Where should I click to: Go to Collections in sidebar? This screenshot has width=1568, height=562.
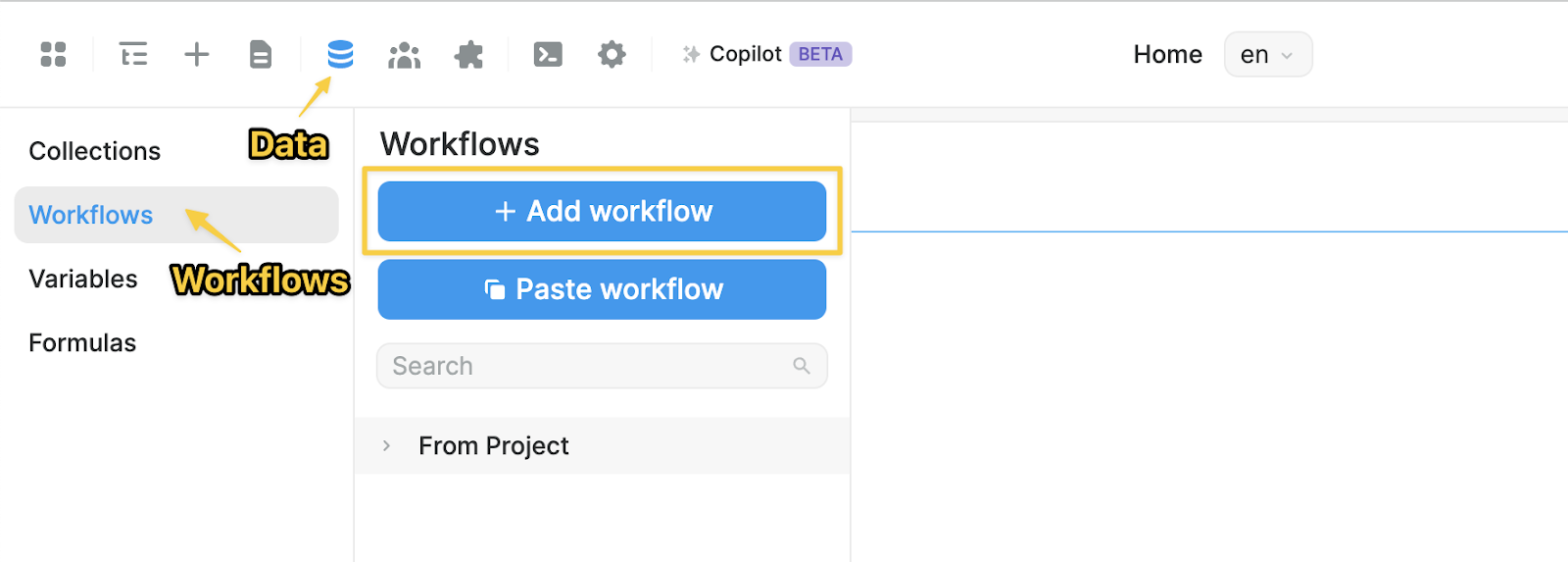(x=94, y=151)
